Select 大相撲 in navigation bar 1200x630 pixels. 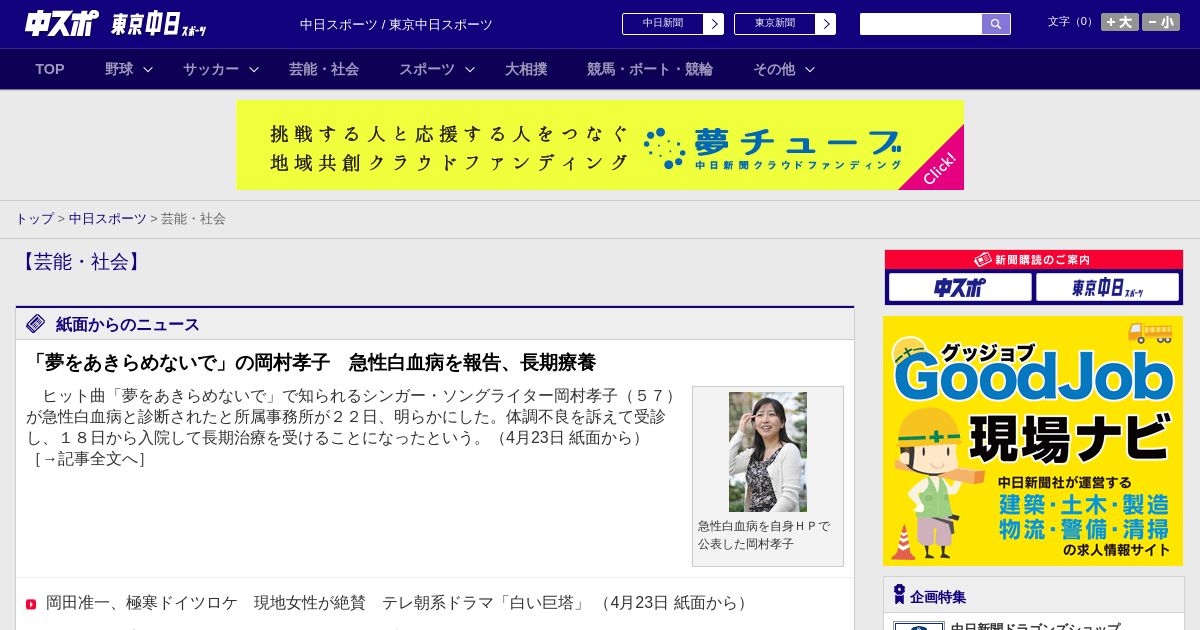[x=526, y=69]
